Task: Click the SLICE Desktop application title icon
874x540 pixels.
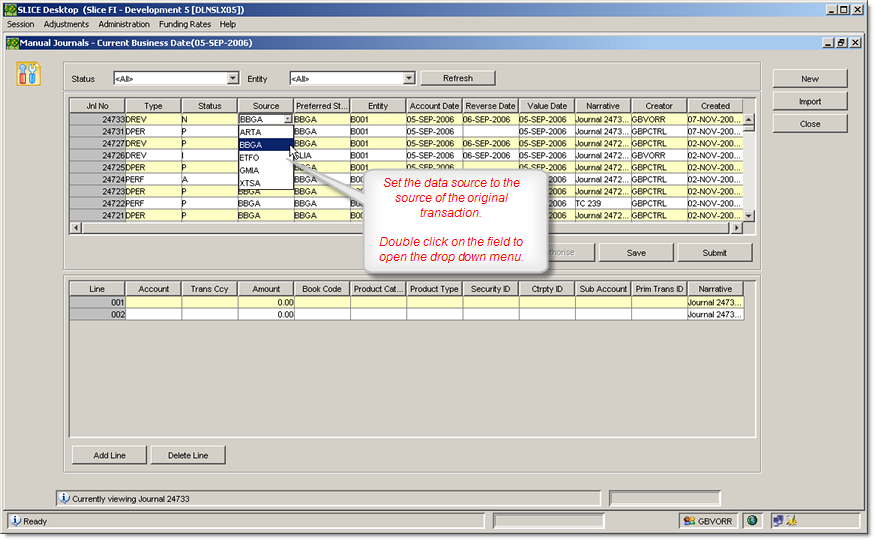Action: click(9, 9)
